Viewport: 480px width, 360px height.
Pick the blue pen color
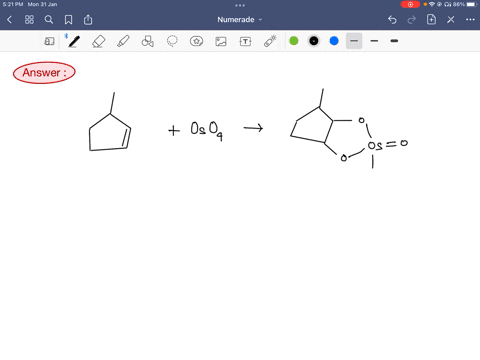click(x=334, y=41)
